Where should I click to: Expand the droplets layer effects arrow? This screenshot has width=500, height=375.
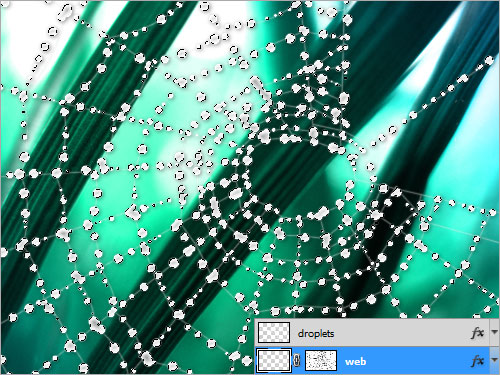495,332
